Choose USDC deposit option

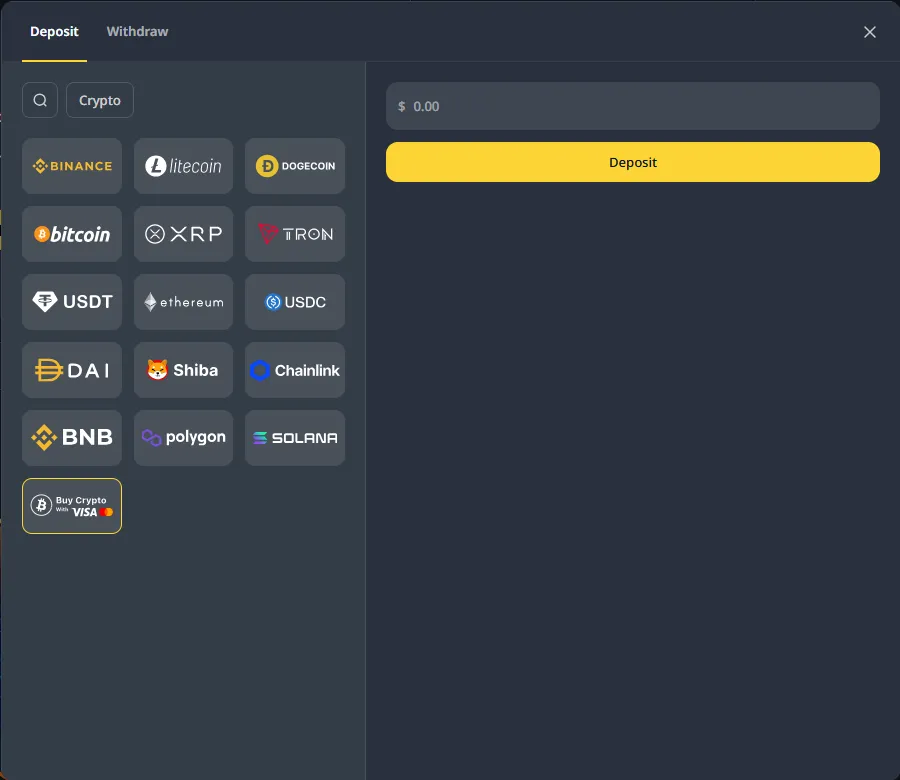click(x=295, y=302)
